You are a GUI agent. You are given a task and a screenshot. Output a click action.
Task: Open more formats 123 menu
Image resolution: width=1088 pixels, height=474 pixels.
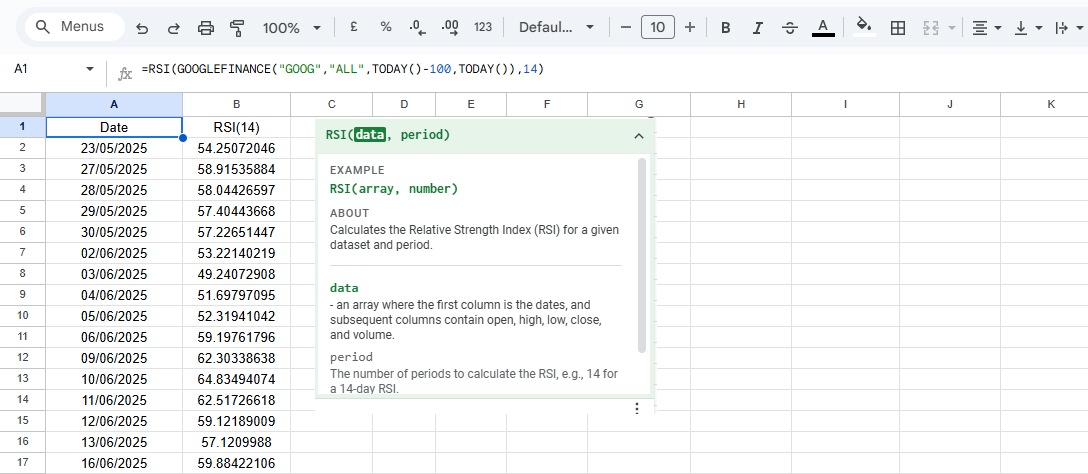[483, 27]
